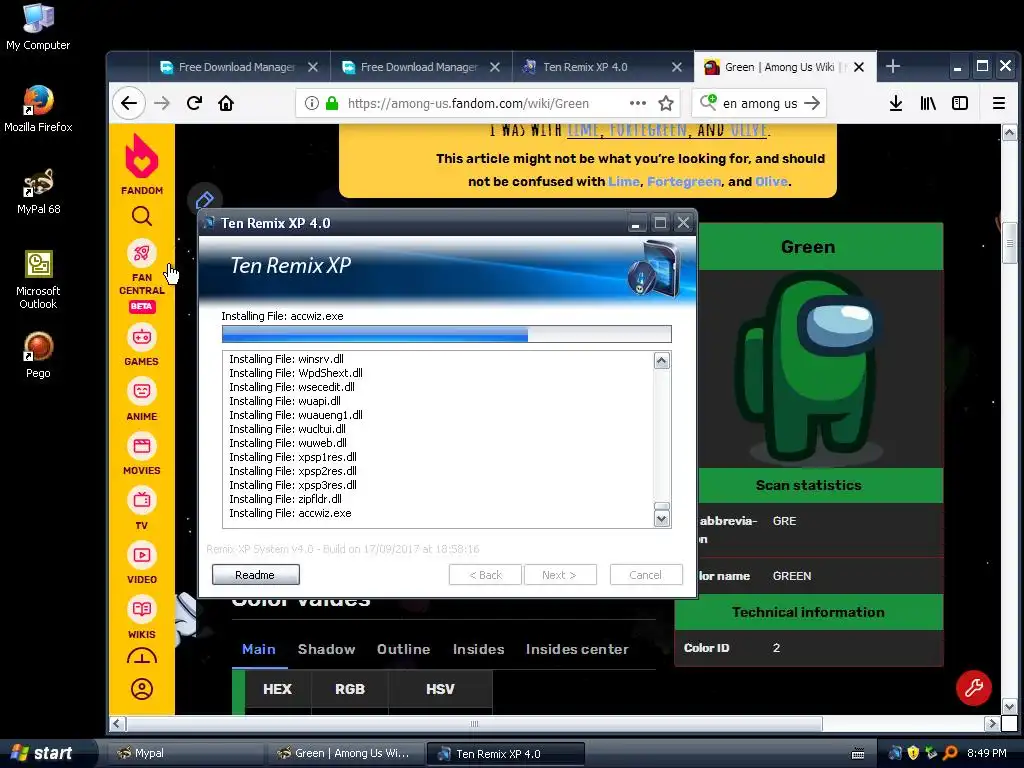The width and height of the screenshot is (1024, 768).
Task: Select the Main color values tab
Action: 259,649
